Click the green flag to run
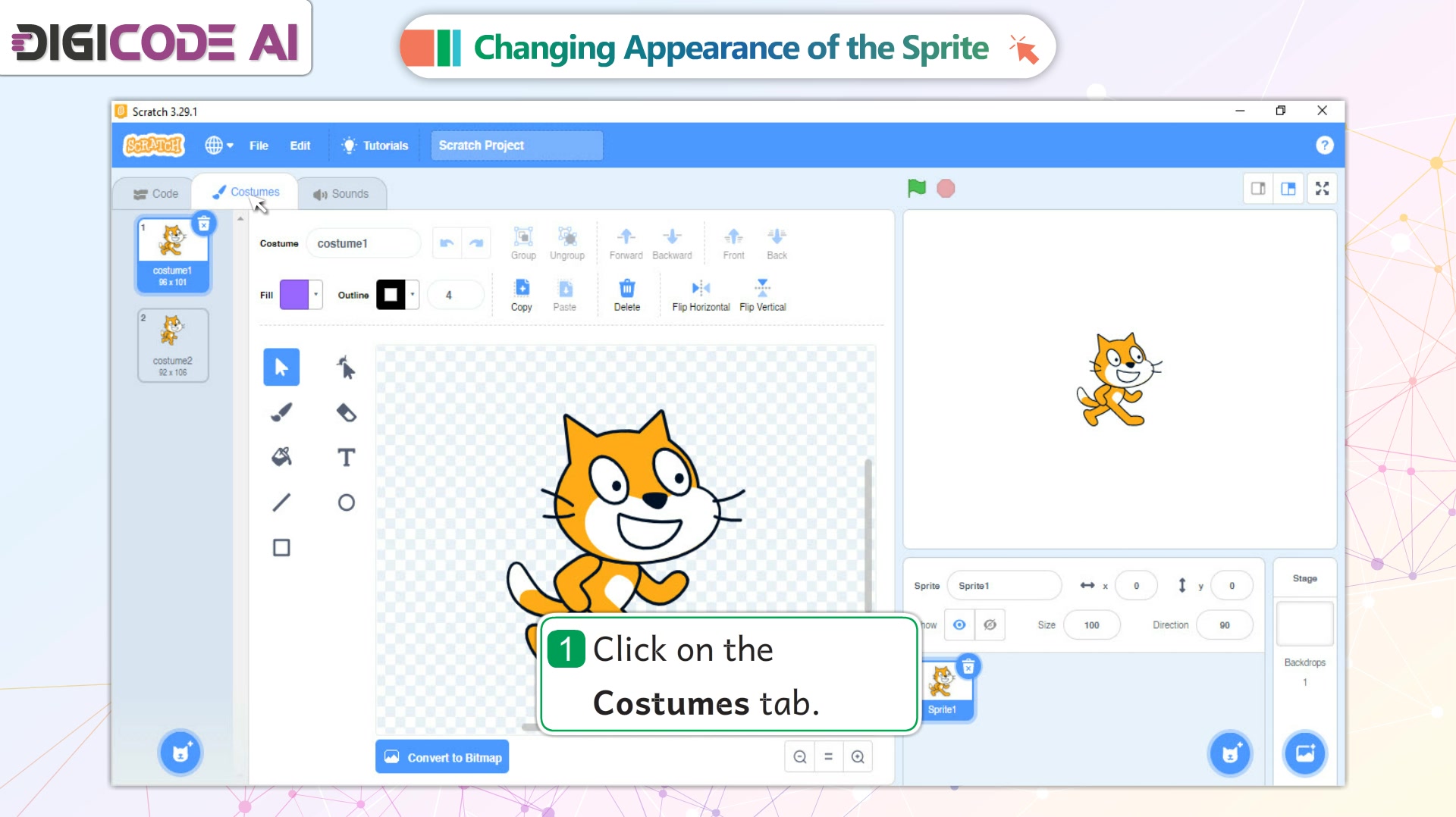 pos(917,188)
